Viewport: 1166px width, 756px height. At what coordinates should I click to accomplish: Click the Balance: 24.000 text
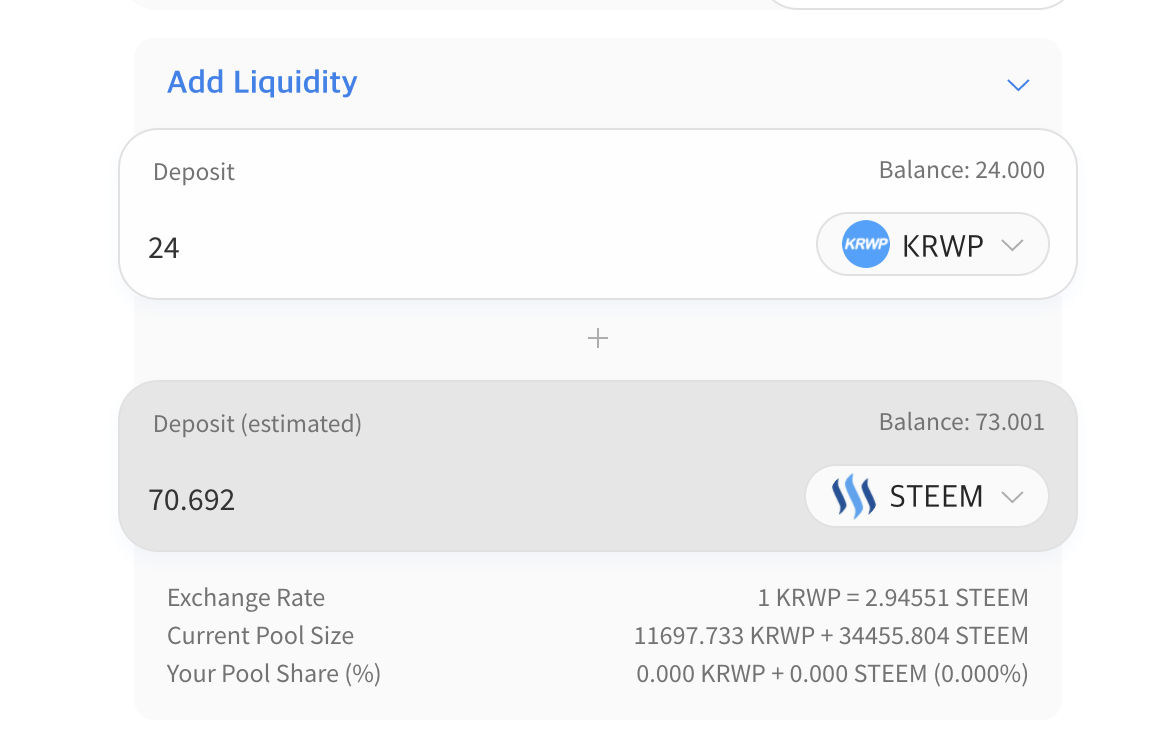[961, 170]
